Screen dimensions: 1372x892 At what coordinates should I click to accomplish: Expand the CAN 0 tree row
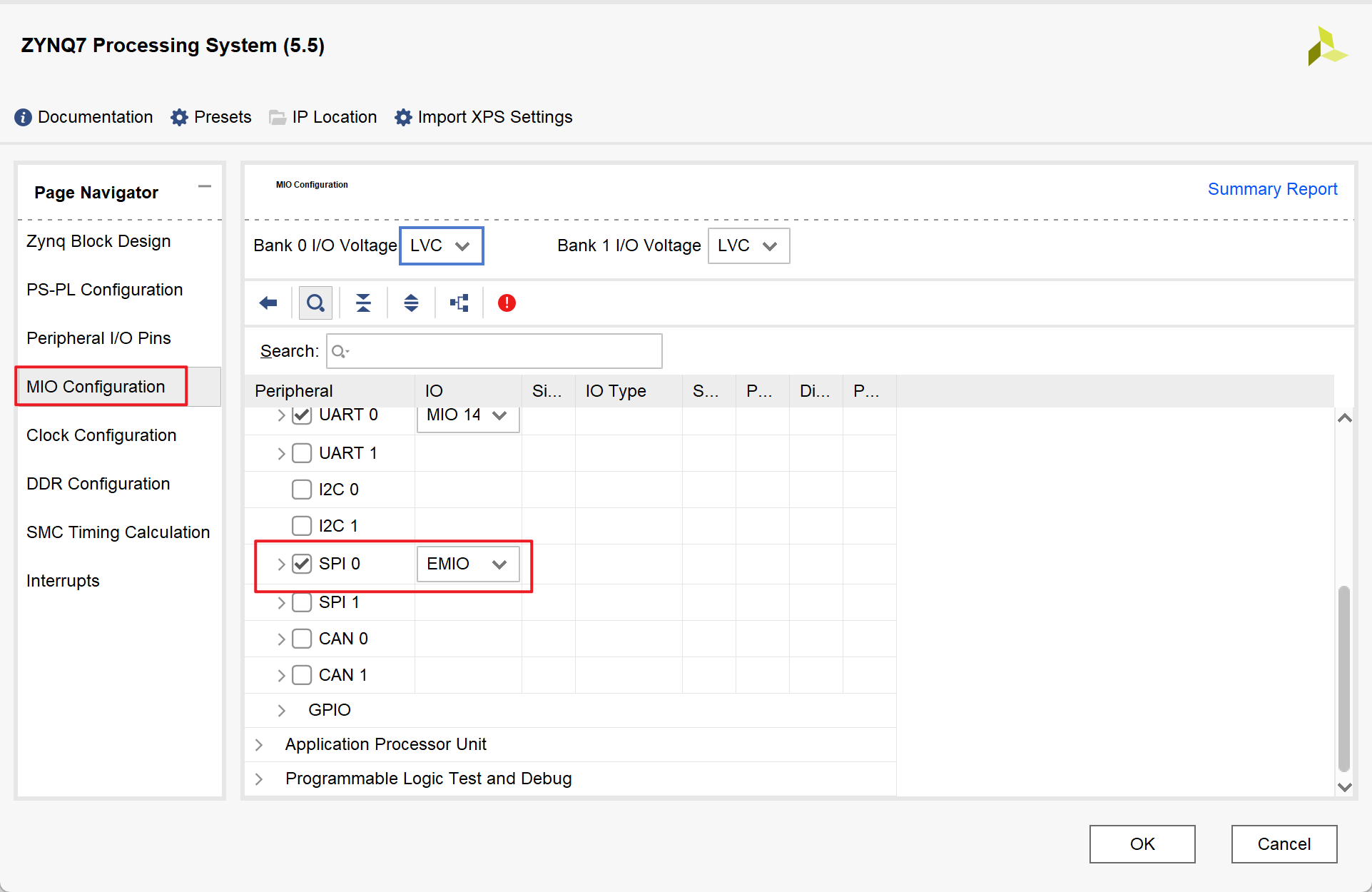click(x=281, y=639)
